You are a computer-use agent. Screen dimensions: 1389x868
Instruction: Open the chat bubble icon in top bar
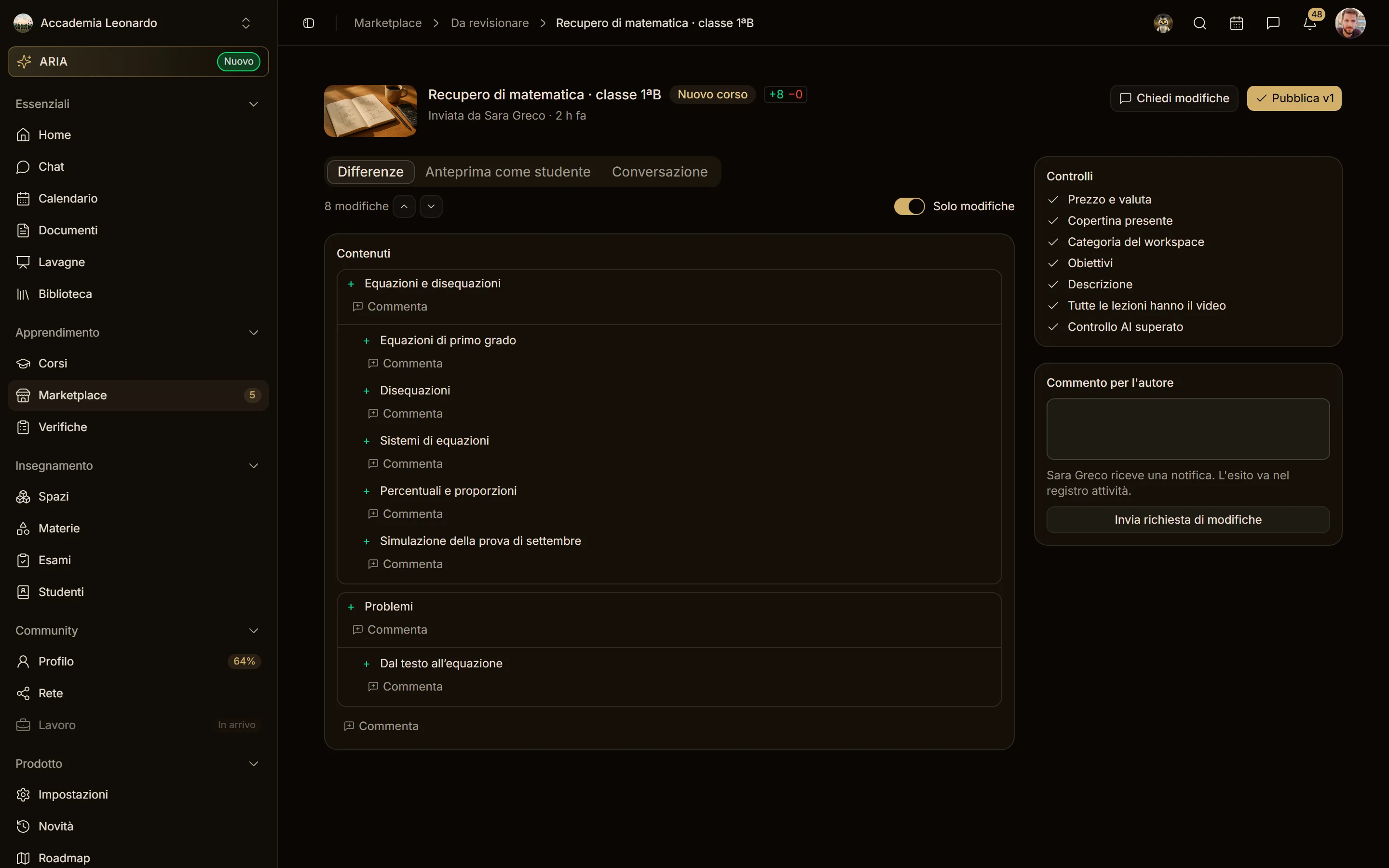[1273, 23]
